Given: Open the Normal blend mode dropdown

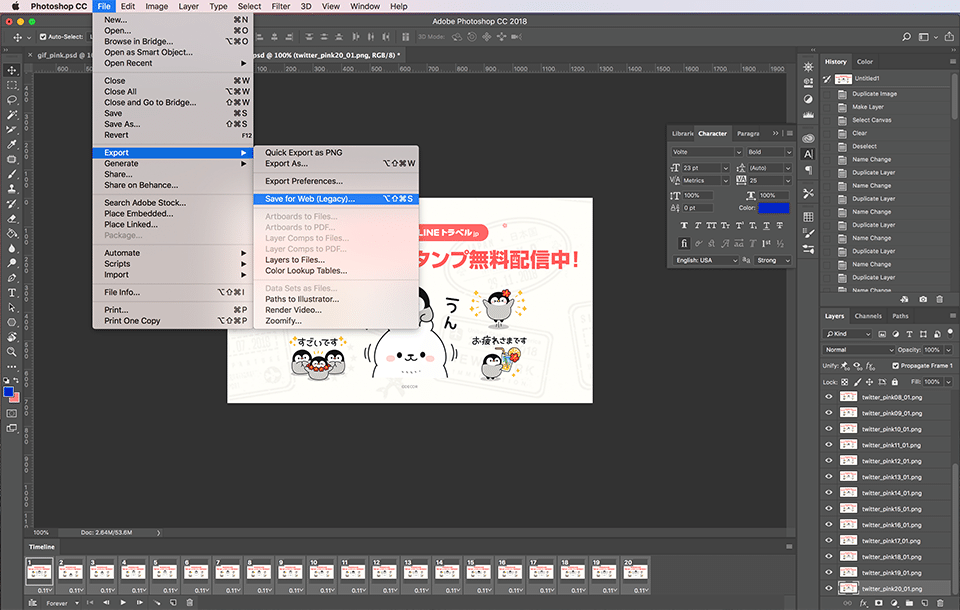Looking at the screenshot, I should point(859,350).
